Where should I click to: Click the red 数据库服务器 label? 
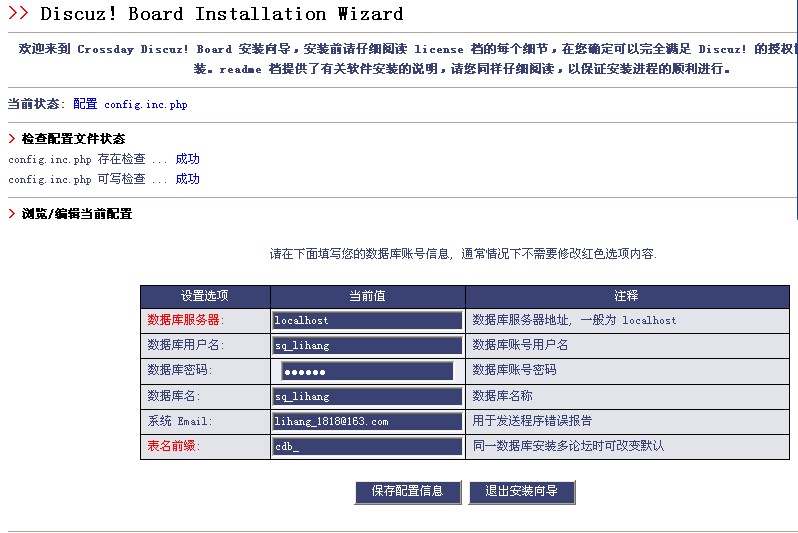(x=185, y=320)
